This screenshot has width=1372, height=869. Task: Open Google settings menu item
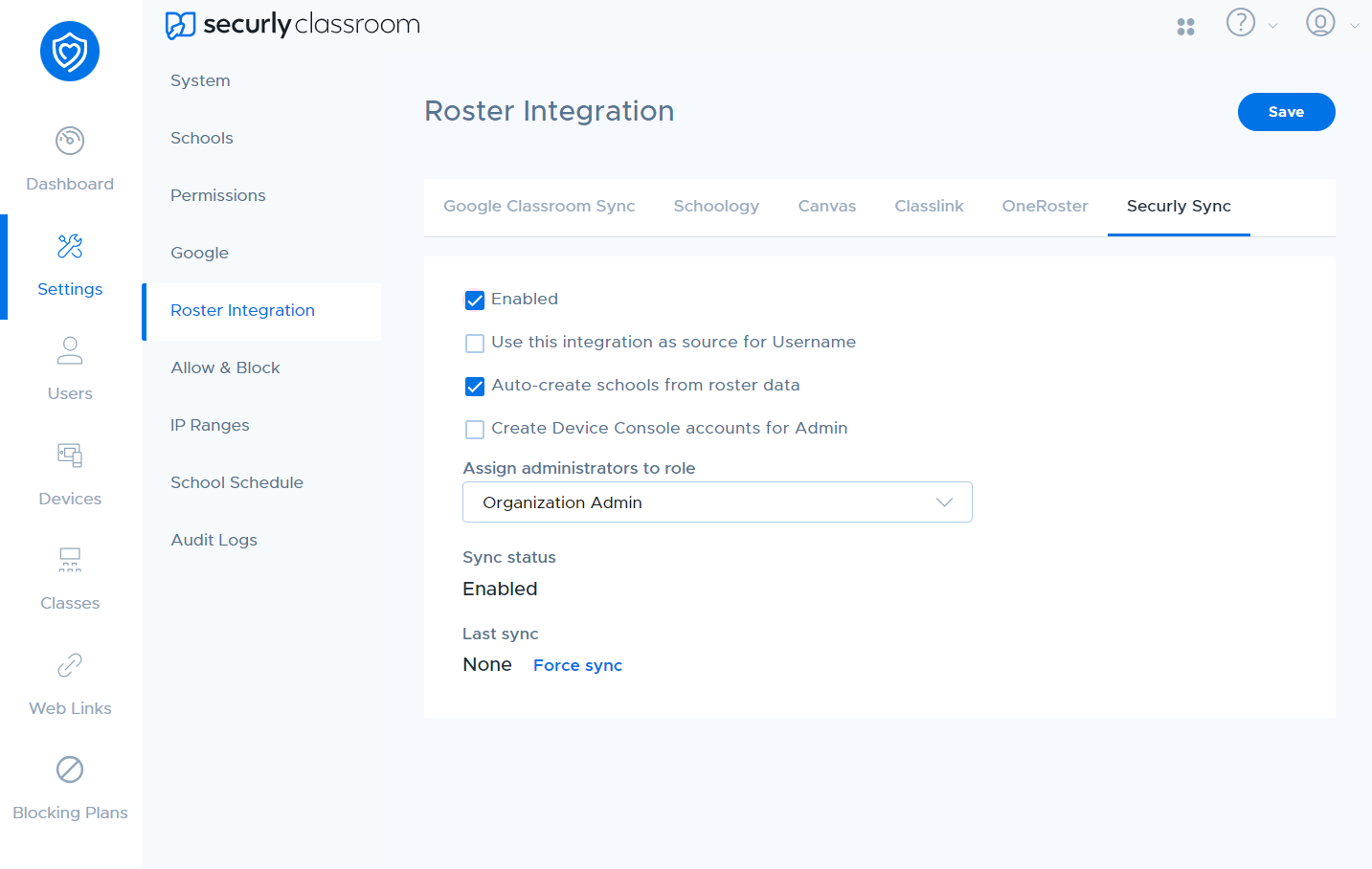click(199, 253)
